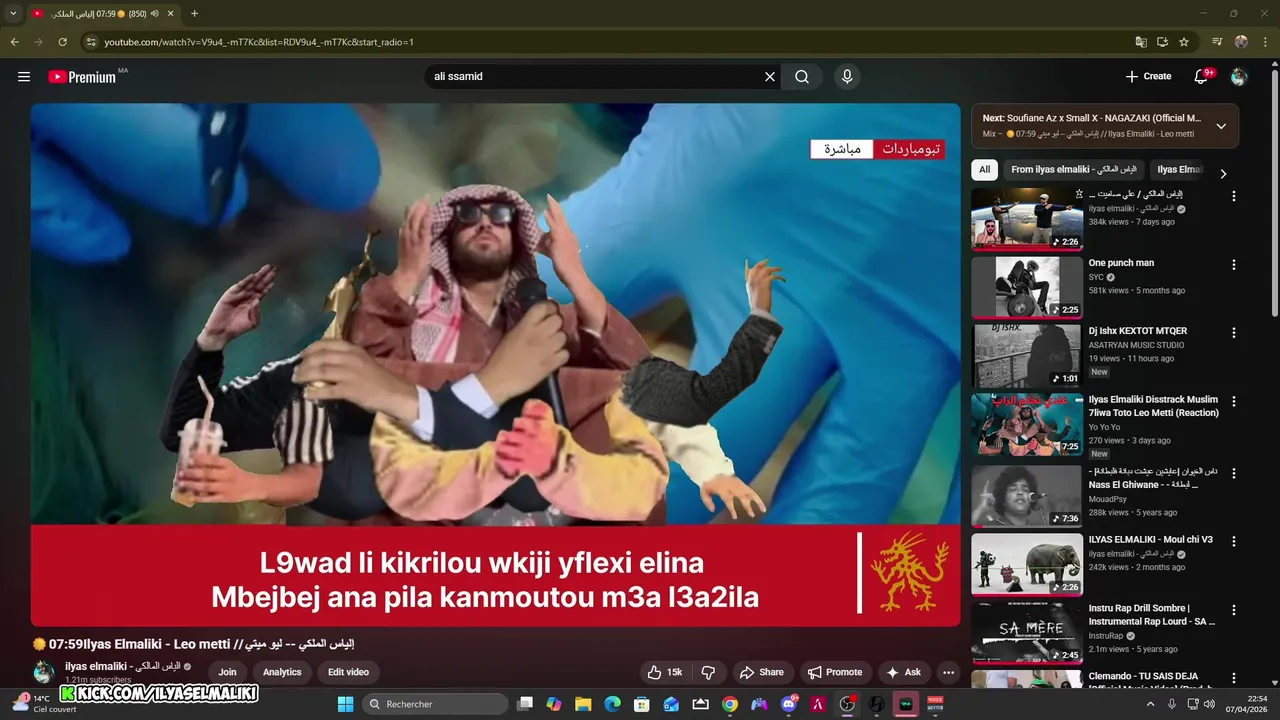Open Windows Start button
This screenshot has height=720, width=1280.
[x=345, y=704]
